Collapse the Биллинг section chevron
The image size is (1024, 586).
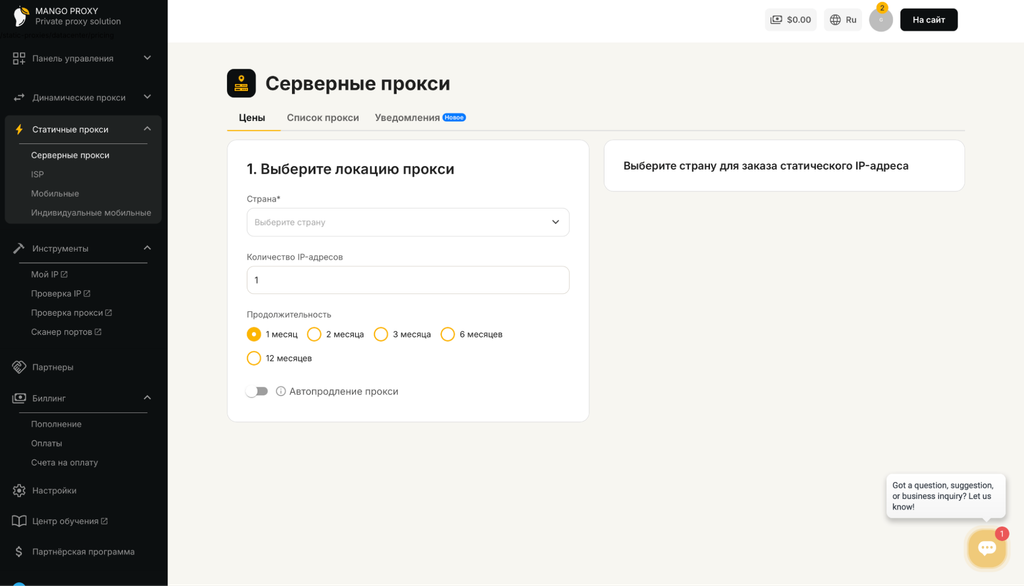pyautogui.click(x=147, y=397)
